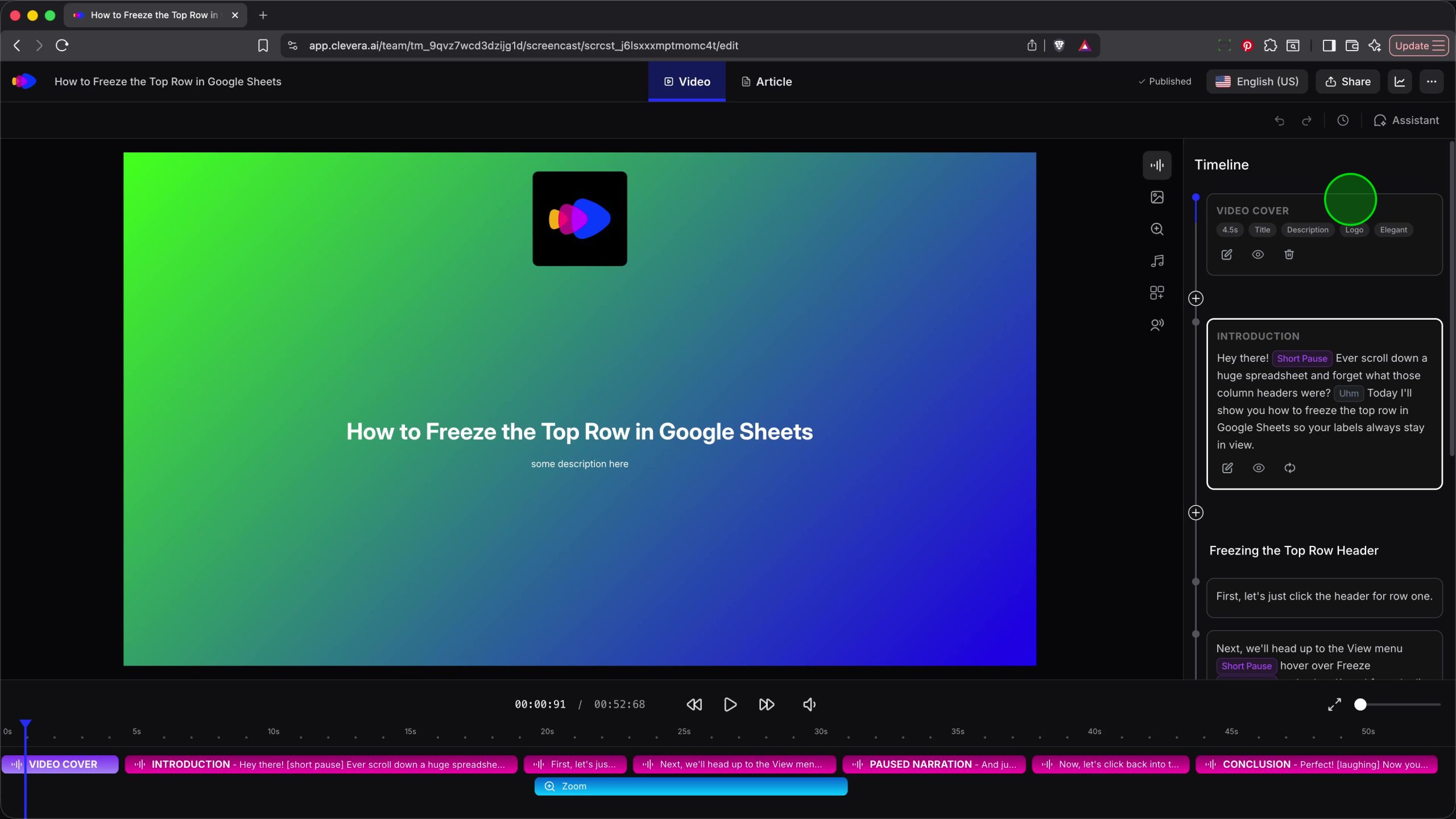1456x819 pixels.
Task: Open the zoom effects sidebar icon
Action: (x=1157, y=229)
